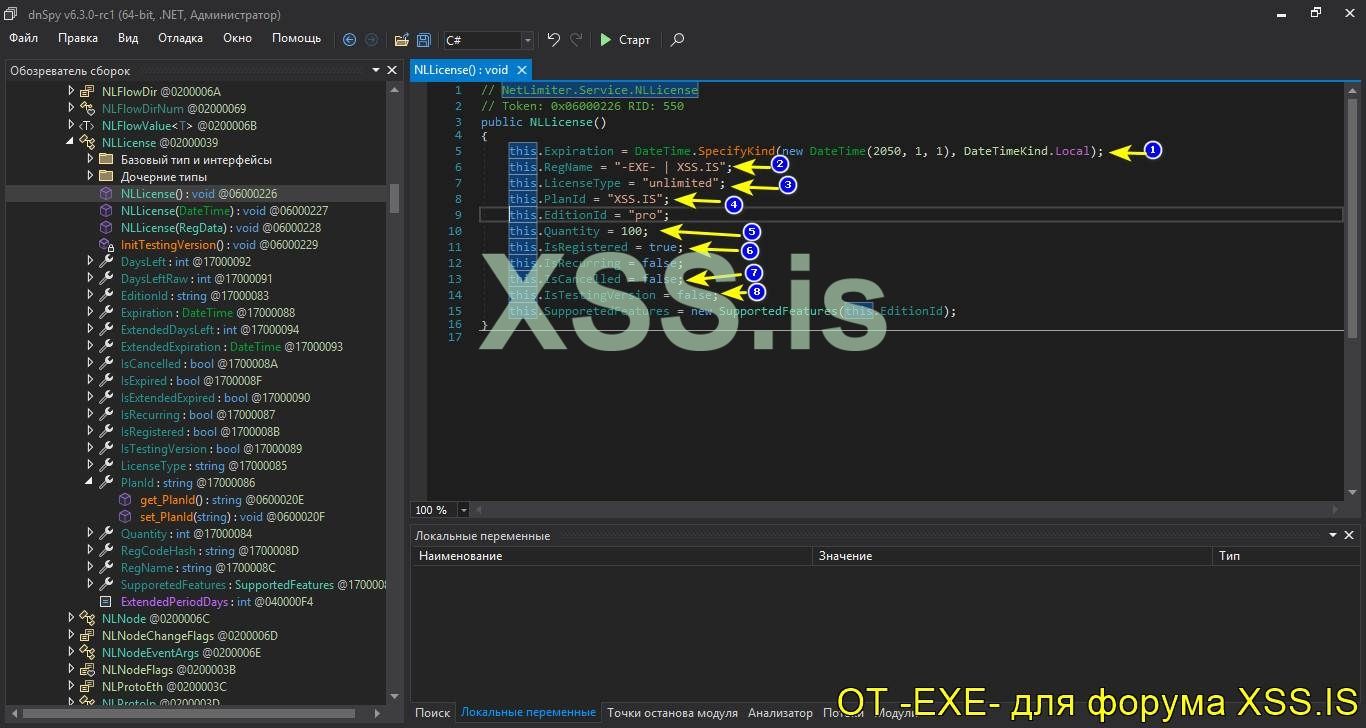The height and width of the screenshot is (728, 1366).
Task: Open the Вид menu
Action: (x=128, y=38)
